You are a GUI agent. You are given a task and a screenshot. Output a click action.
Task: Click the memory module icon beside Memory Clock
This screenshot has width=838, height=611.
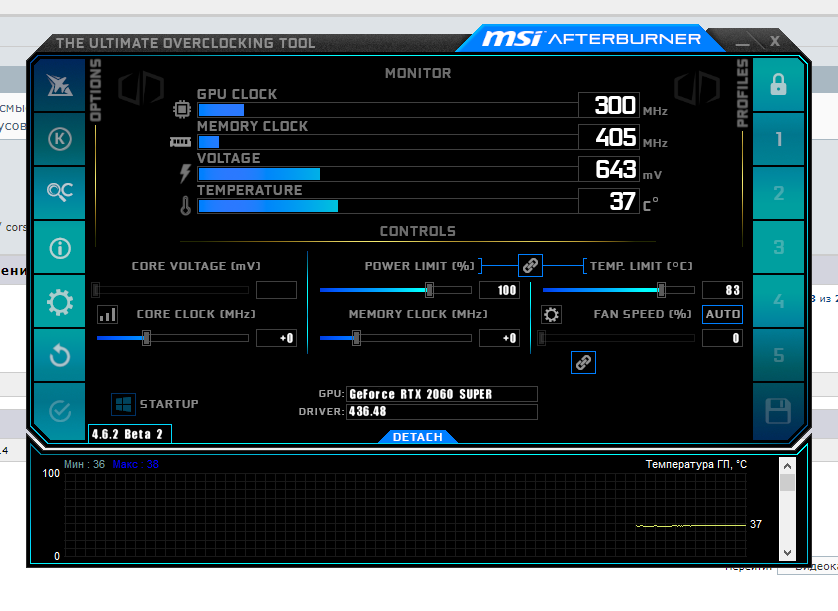pyautogui.click(x=181, y=142)
